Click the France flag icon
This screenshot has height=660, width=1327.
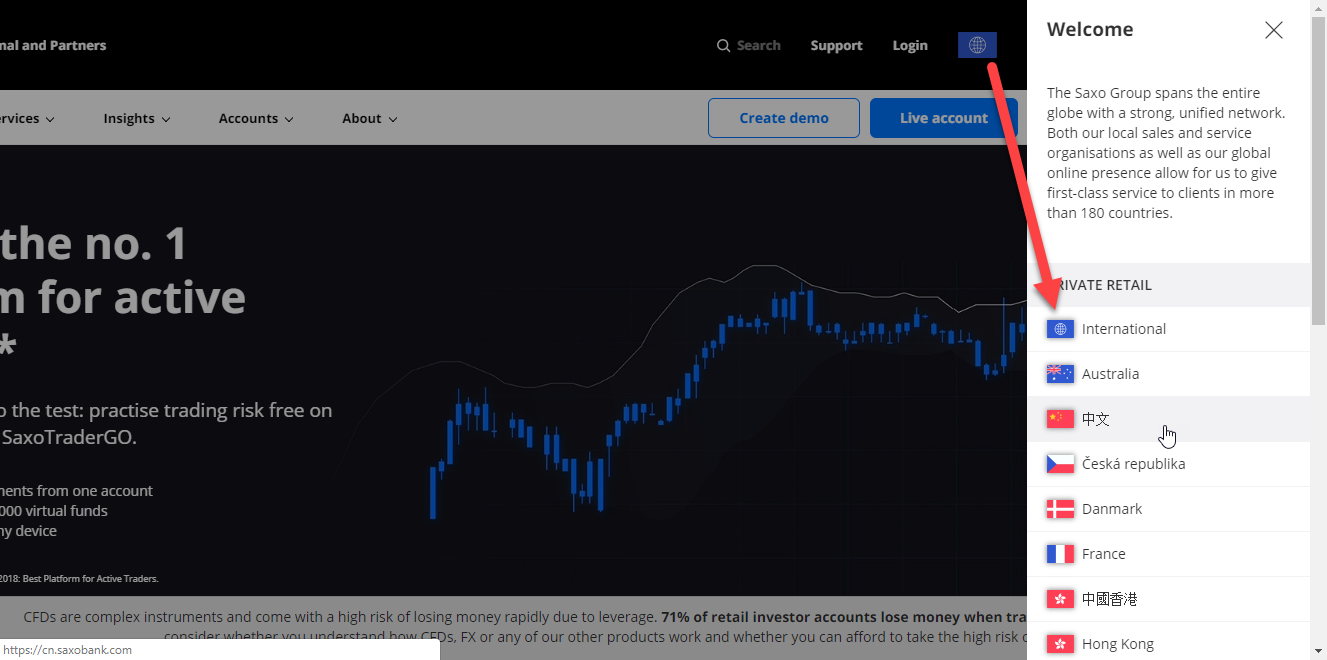coord(1060,554)
